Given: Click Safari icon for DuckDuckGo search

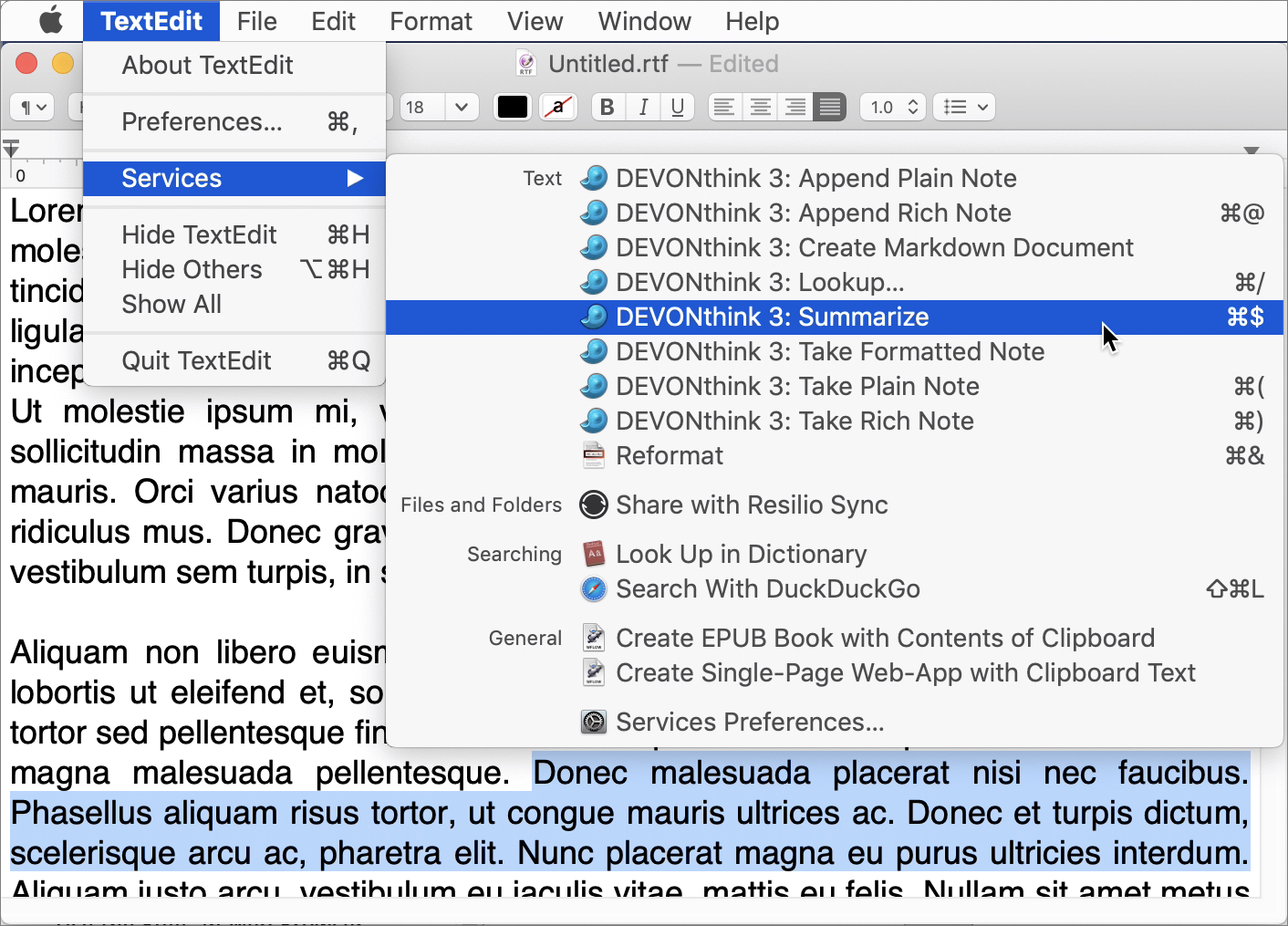Looking at the screenshot, I should pyautogui.click(x=594, y=588).
